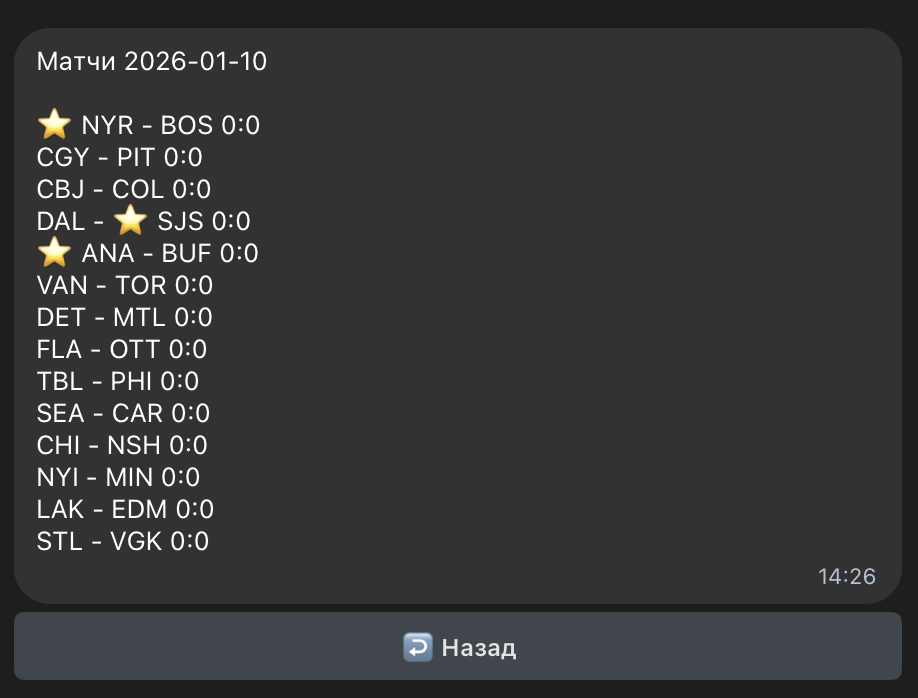
Task: Click the back arrow icon on Назад button
Action: click(417, 647)
